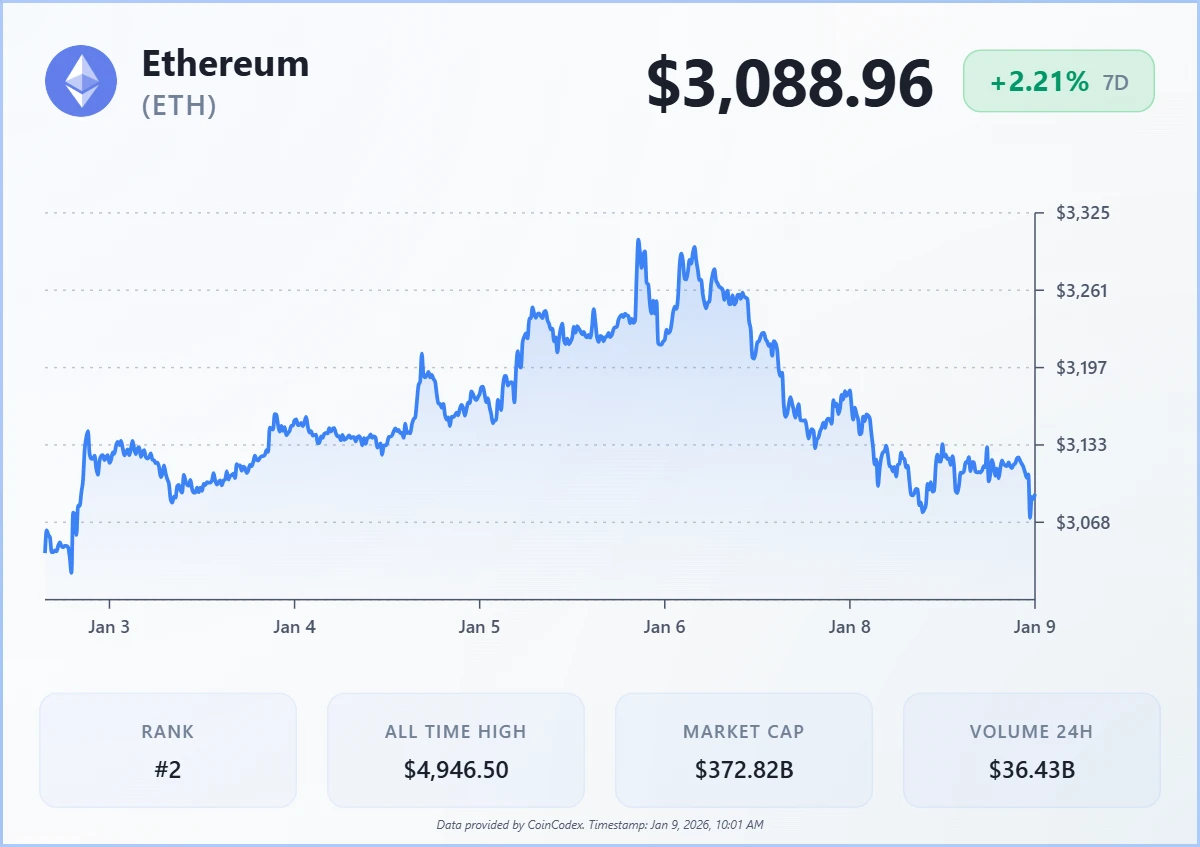Click the Jan 8 date marker
The image size is (1200, 847).
pyautogui.click(x=850, y=627)
